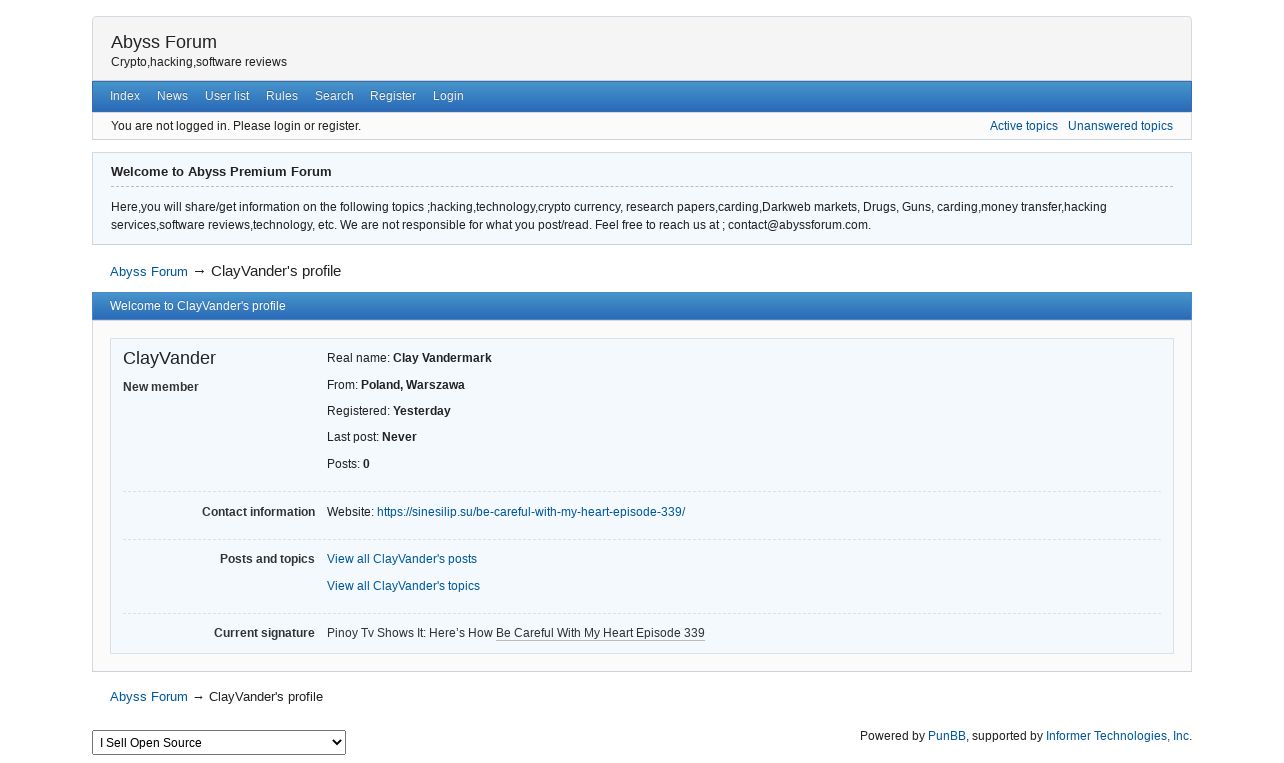Open the User list
The height and width of the screenshot is (763, 1284).
(x=227, y=96)
